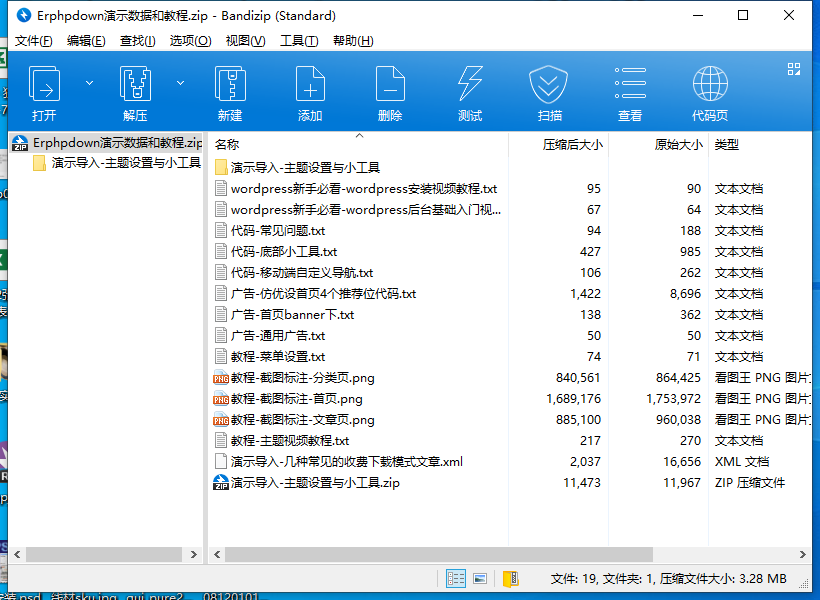Open the 工具(T) menu
This screenshot has height=600, width=820.
[x=299, y=41]
